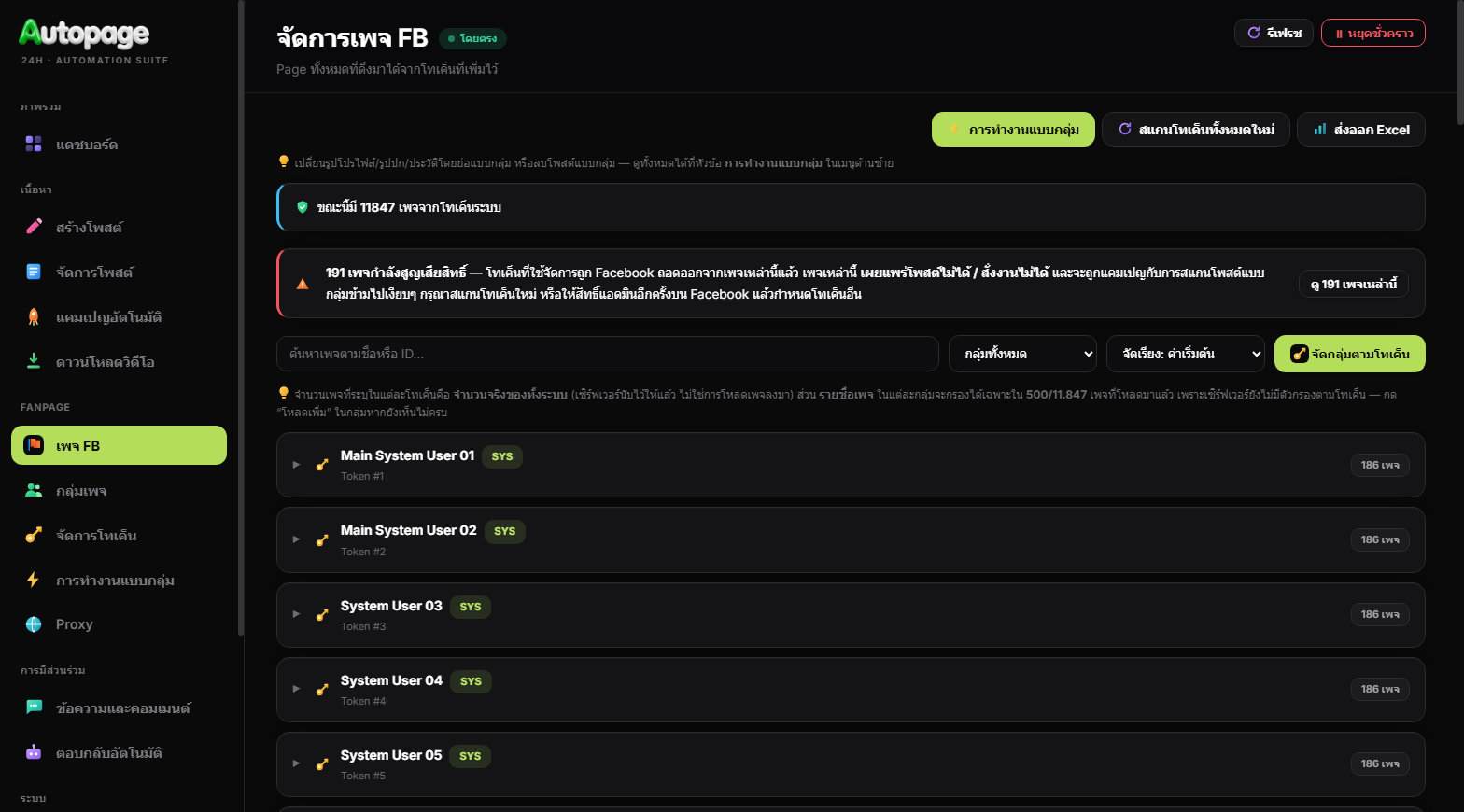Click the page search input field
Screen dimensions: 1464x812
pos(608,354)
